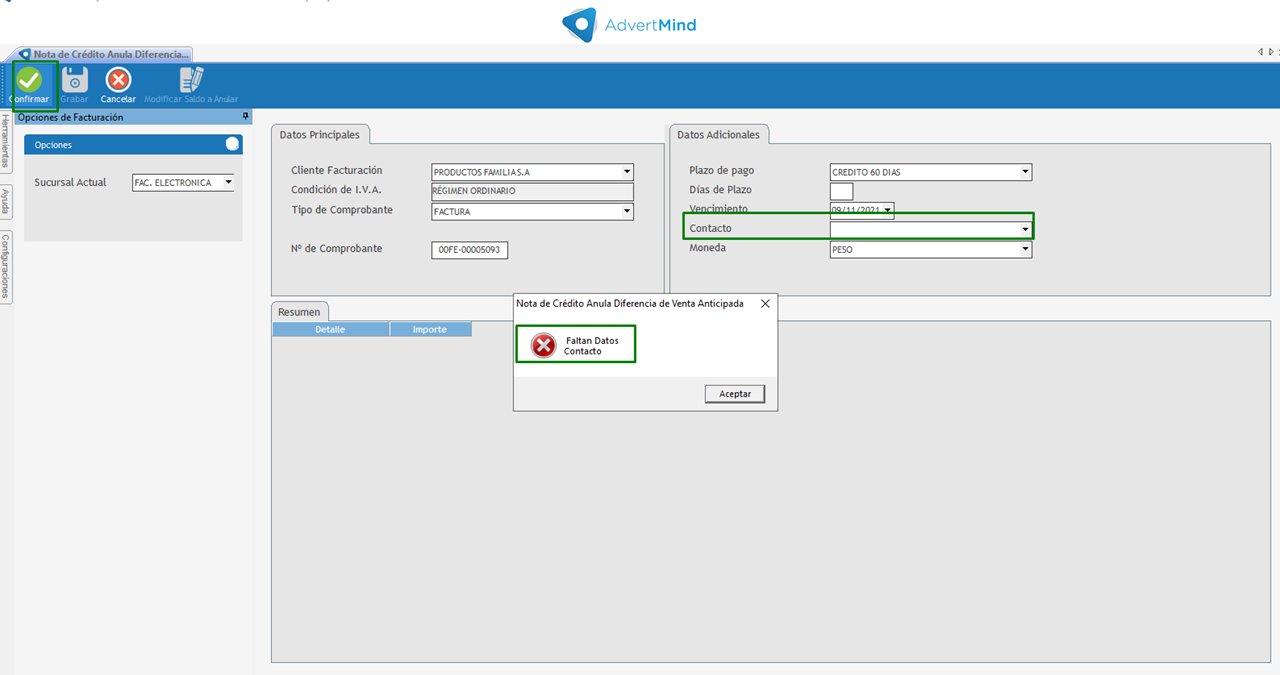Switch to the Datos Adicionales tab
This screenshot has width=1280, height=675.
[718, 135]
